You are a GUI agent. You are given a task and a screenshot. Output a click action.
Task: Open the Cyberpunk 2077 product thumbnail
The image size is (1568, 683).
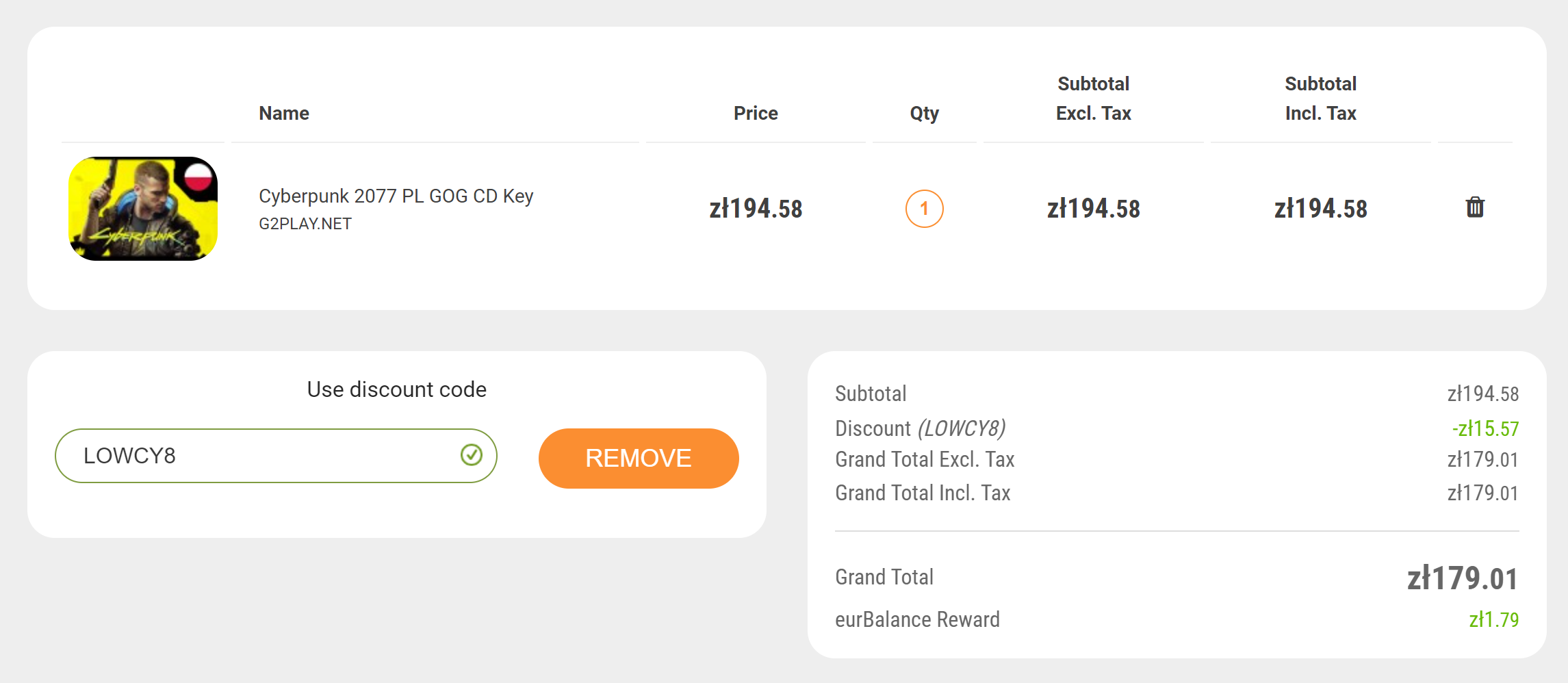click(143, 209)
